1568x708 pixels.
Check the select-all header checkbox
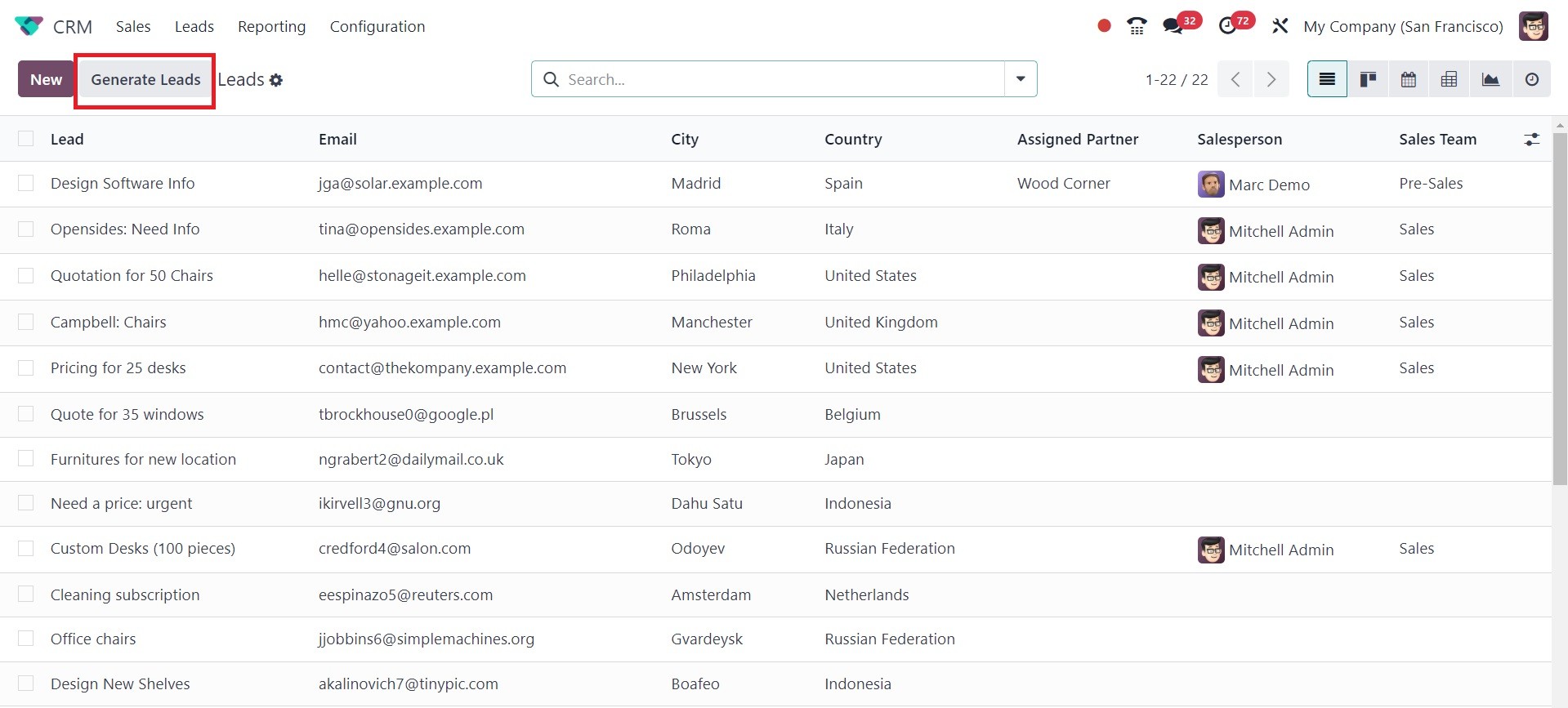[x=26, y=139]
